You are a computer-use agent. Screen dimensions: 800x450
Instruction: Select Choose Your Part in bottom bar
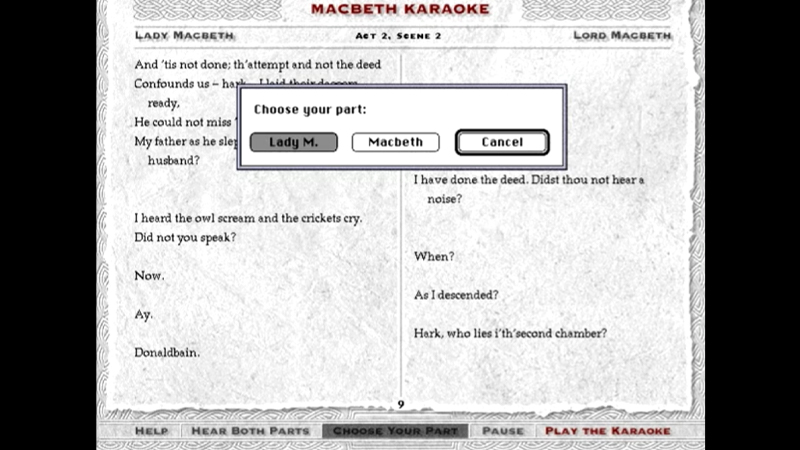[x=395, y=431]
